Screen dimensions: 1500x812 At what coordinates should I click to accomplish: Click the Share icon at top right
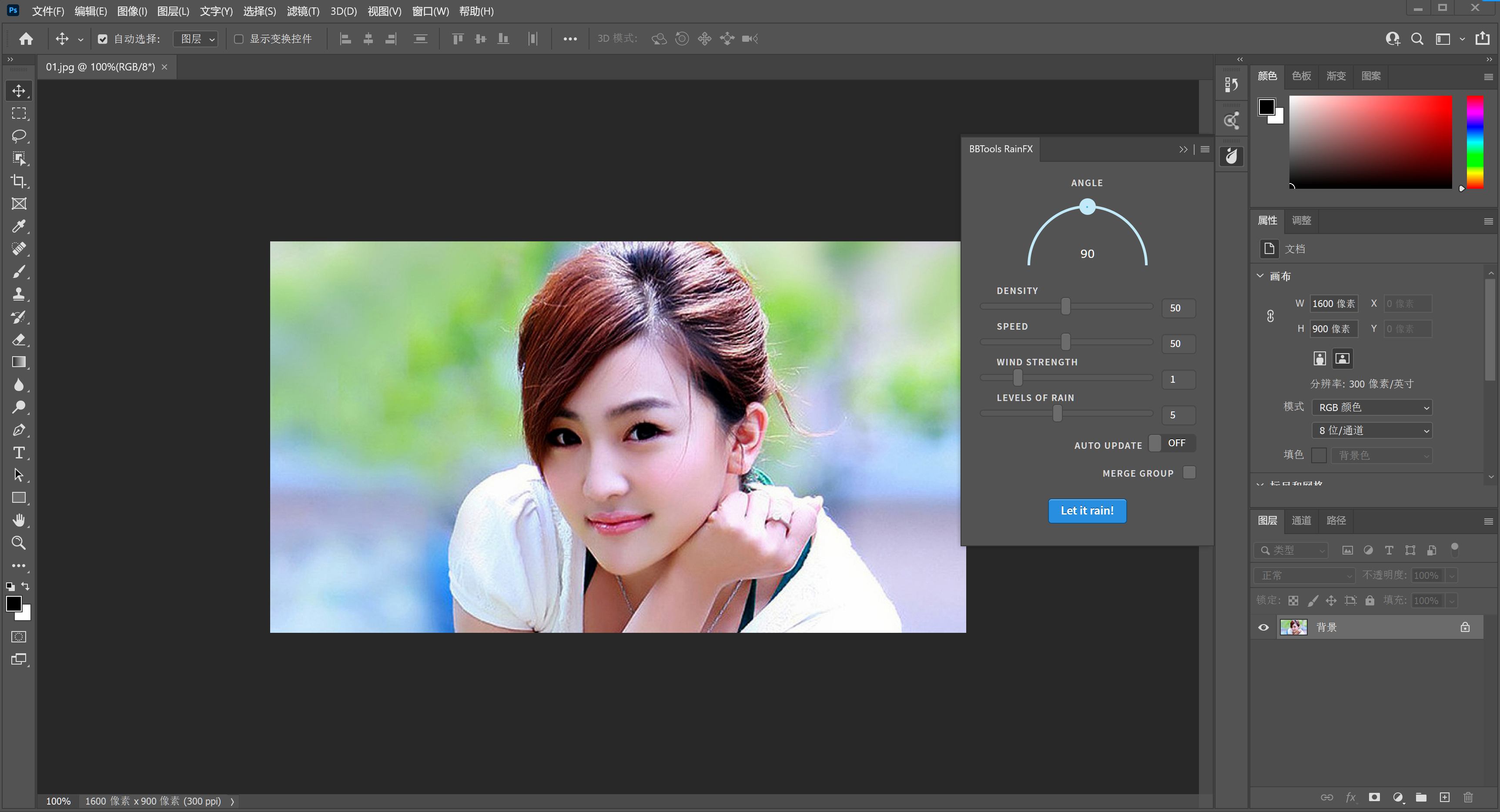coord(1482,38)
